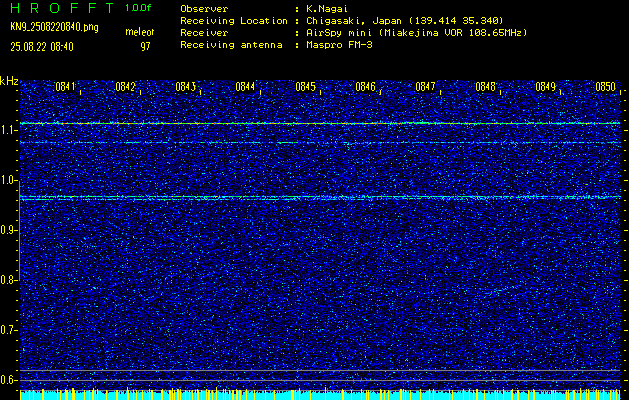
Task: Click the 0850 time marker
Action: pyautogui.click(x=605, y=87)
